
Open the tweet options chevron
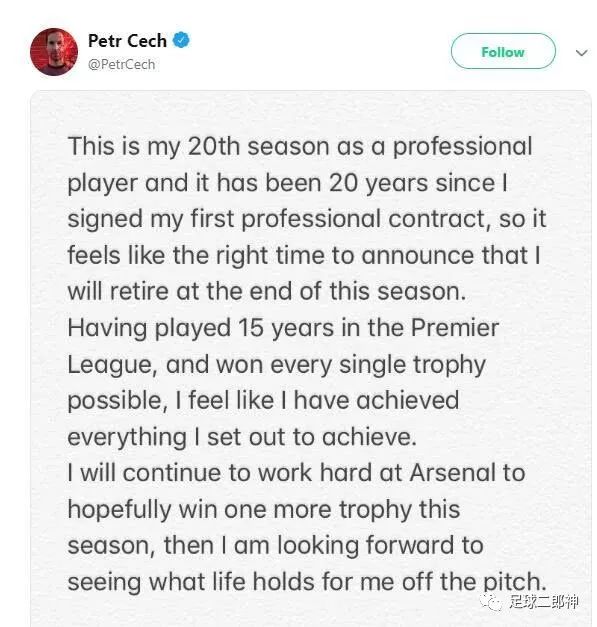point(581,52)
